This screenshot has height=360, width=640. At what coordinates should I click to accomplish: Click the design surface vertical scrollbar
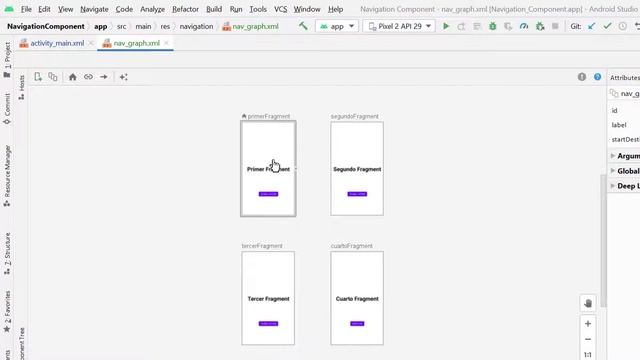603,241
